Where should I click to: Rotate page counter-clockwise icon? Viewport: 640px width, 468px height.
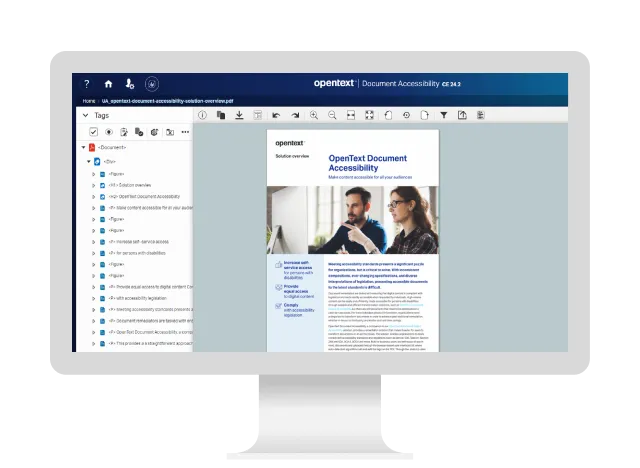coord(388,115)
